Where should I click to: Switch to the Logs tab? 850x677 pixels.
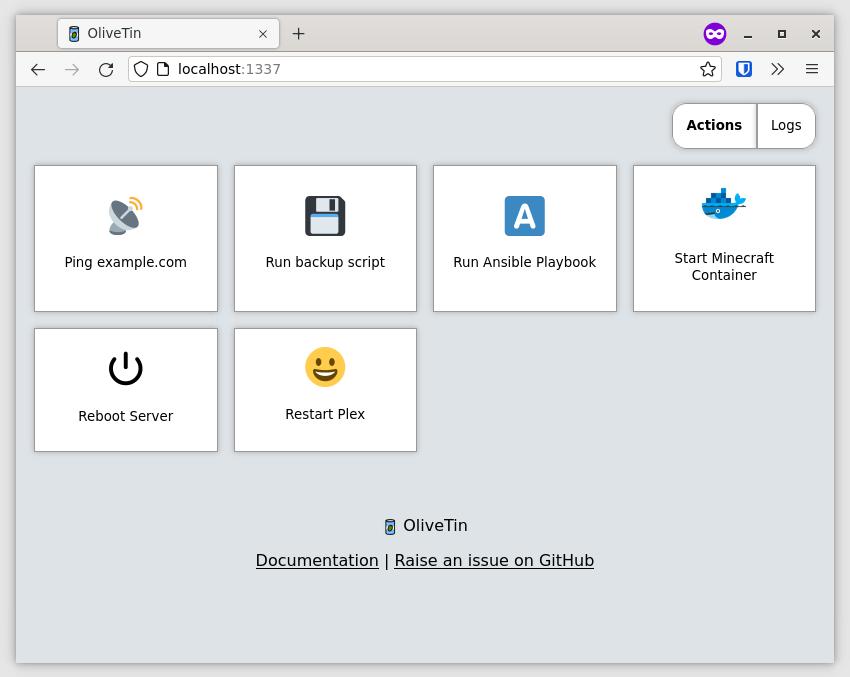click(x=786, y=125)
